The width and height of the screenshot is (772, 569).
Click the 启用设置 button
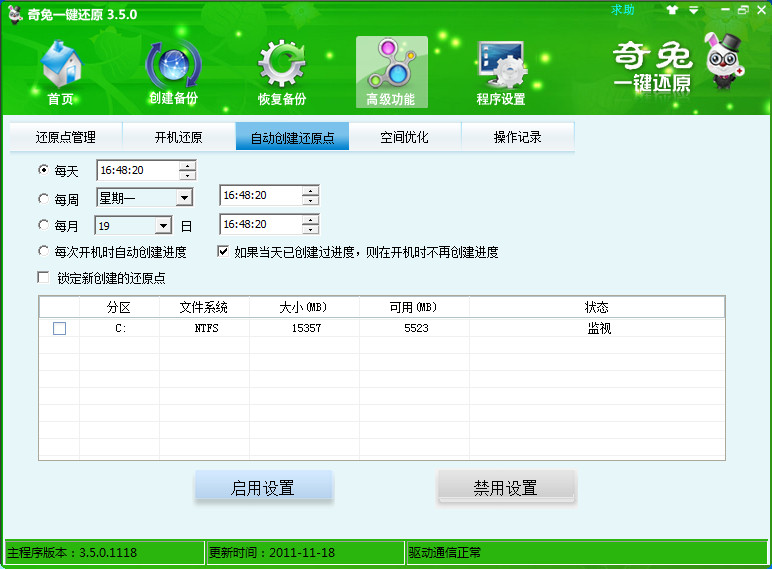pyautogui.click(x=264, y=487)
